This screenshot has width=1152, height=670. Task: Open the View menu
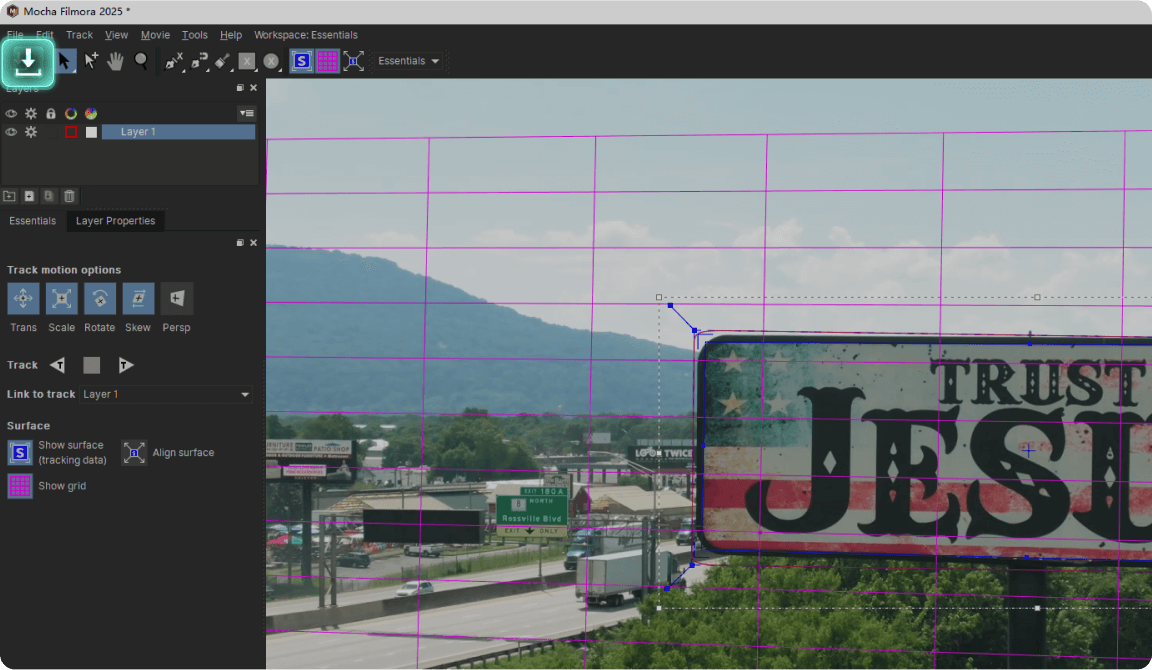[116, 35]
